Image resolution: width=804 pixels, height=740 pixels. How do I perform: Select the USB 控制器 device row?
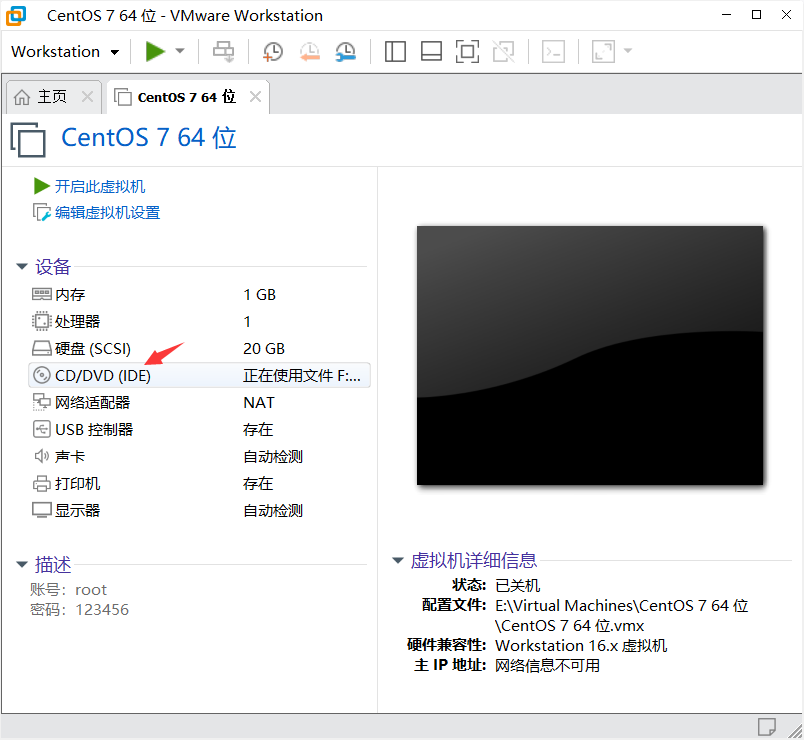199,429
